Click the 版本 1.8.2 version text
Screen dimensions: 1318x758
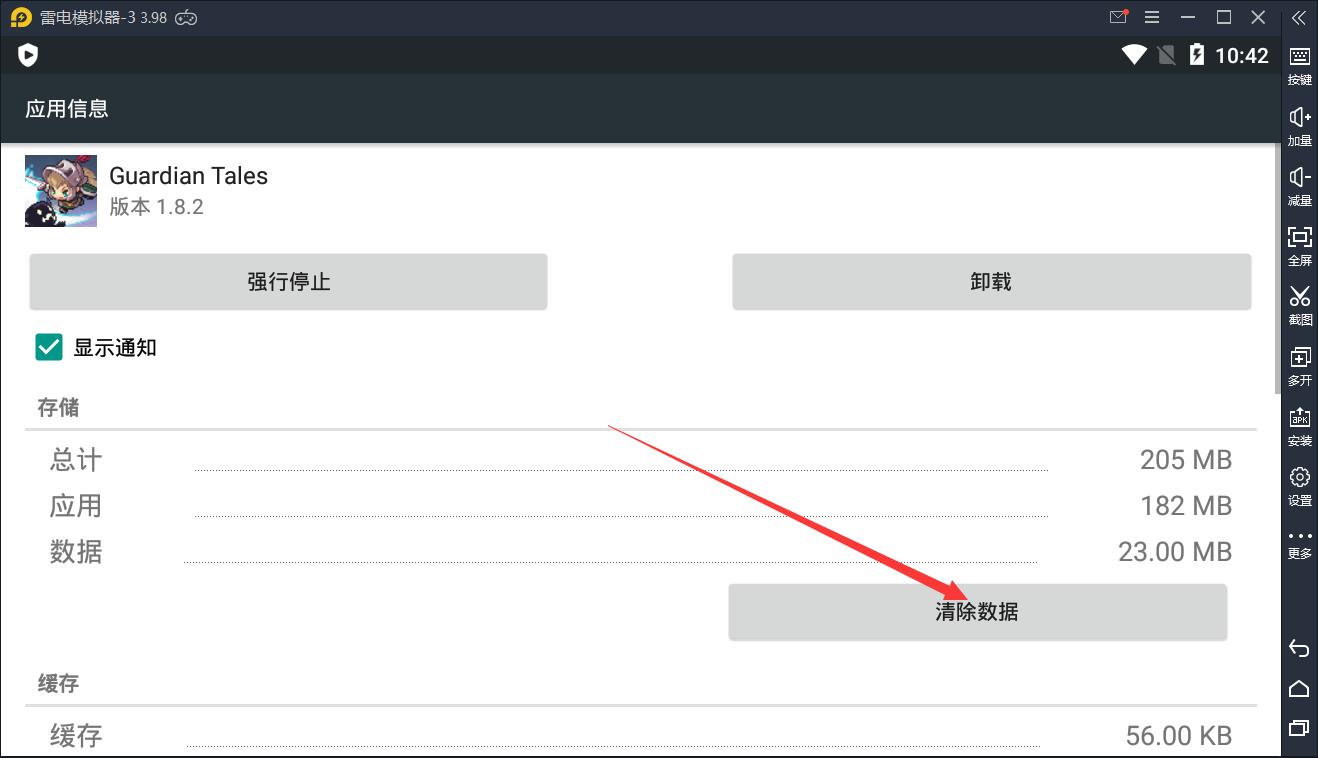click(156, 207)
